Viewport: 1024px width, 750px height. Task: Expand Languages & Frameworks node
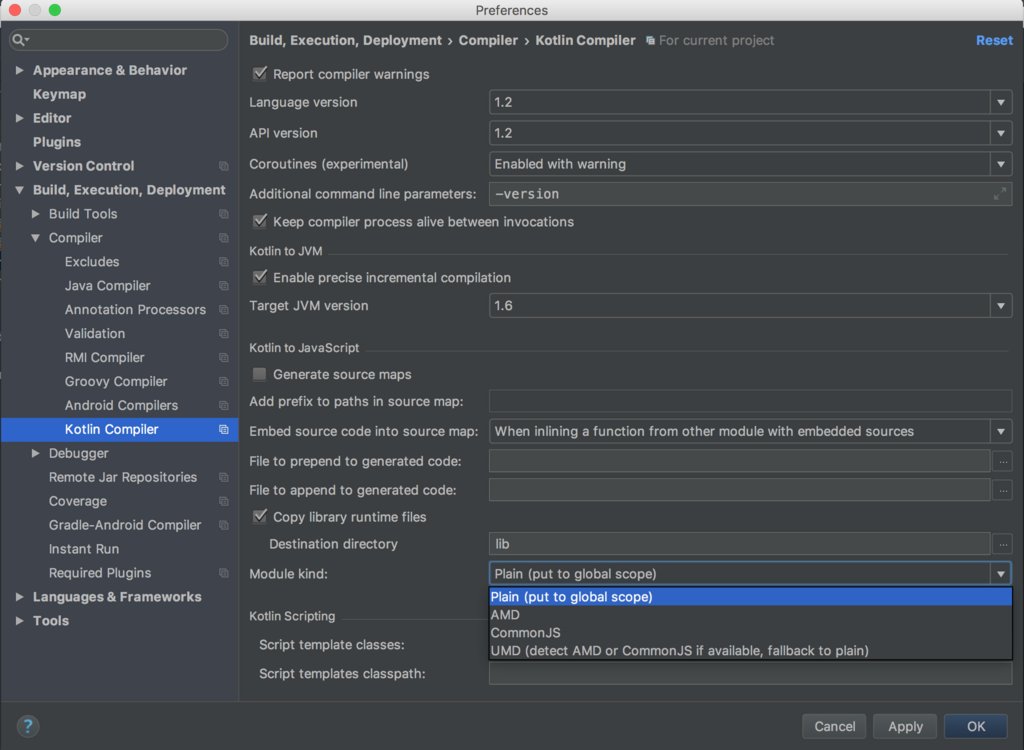pyautogui.click(x=20, y=597)
